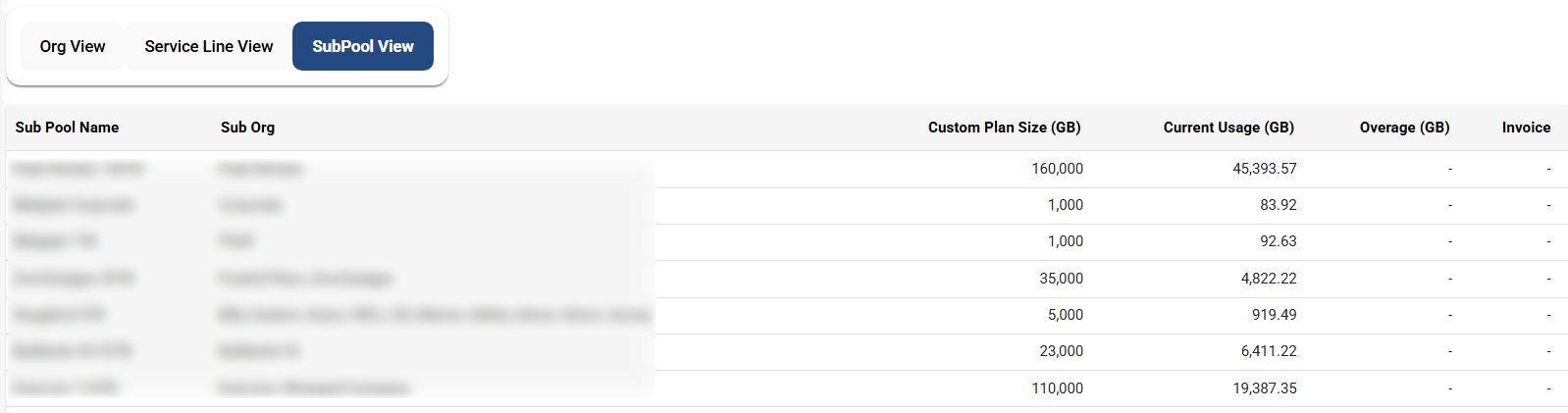
Task: Click the 110,000 plan size cell
Action: click(x=1057, y=388)
